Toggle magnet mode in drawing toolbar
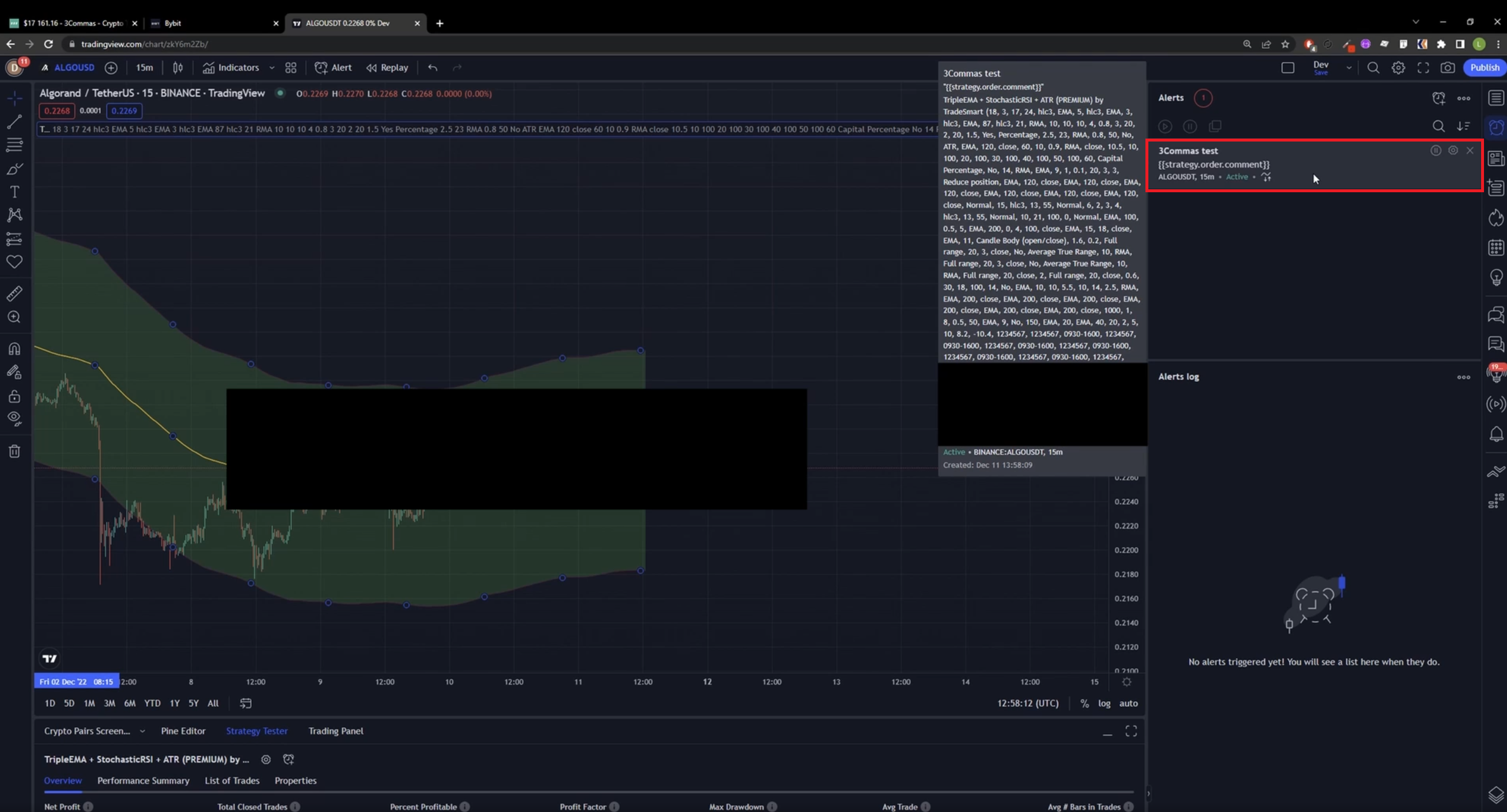The height and width of the screenshot is (812, 1507). (x=14, y=349)
